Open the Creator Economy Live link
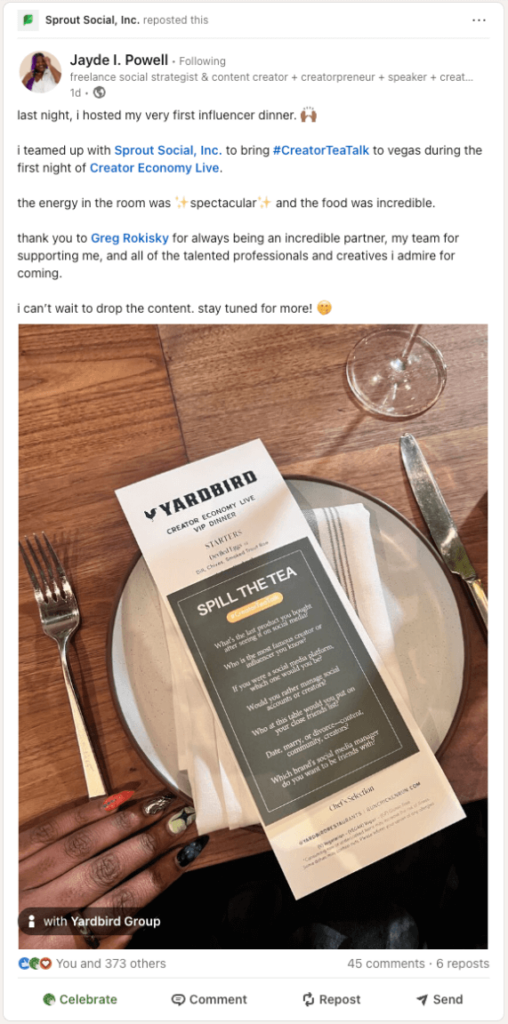This screenshot has height=1024, width=508. tap(155, 168)
